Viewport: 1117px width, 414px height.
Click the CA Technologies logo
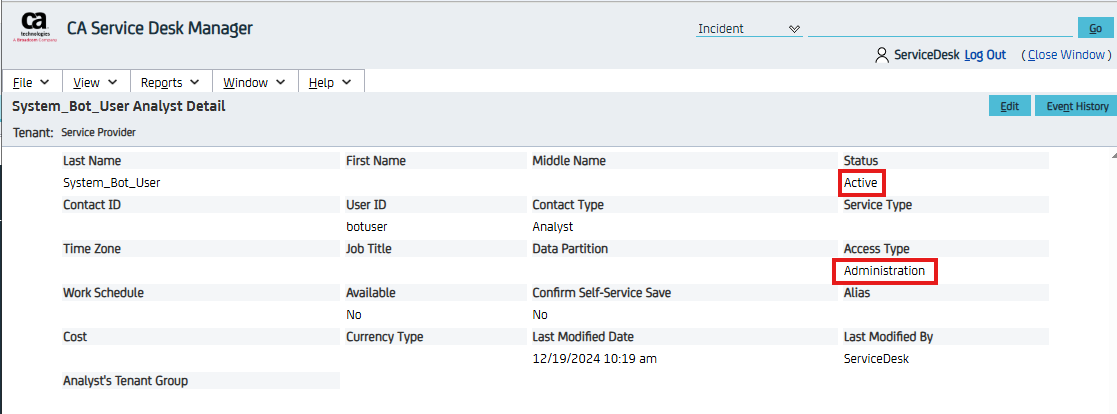click(34, 28)
